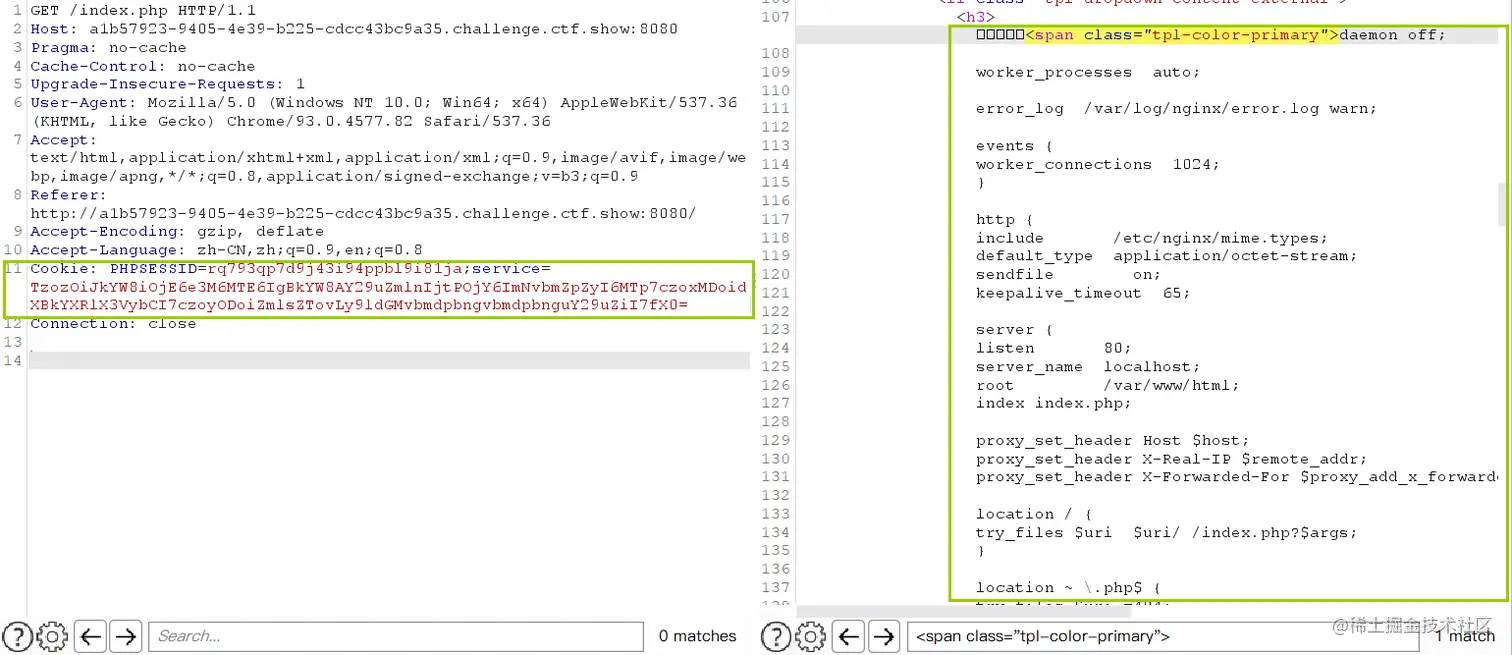Click the base64 service cookie value

(x=388, y=296)
